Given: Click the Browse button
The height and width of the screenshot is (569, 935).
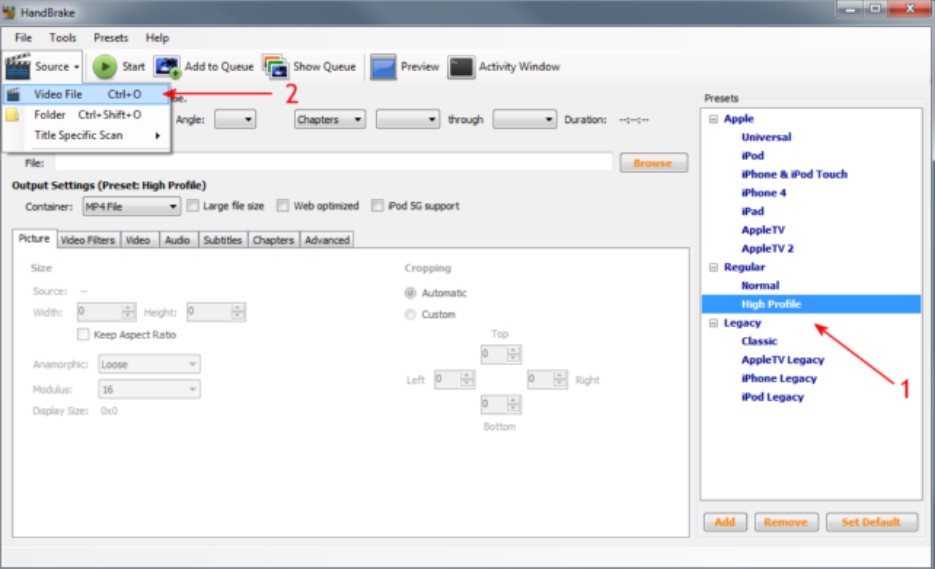Looking at the screenshot, I should click(654, 163).
